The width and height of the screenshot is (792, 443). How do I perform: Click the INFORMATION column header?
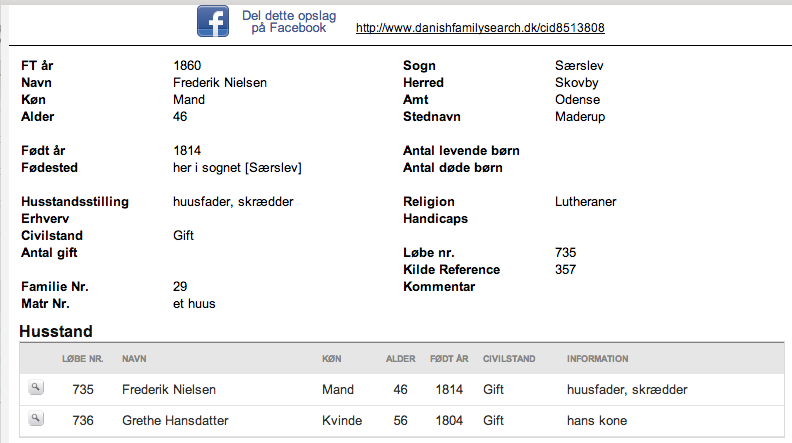click(x=598, y=359)
